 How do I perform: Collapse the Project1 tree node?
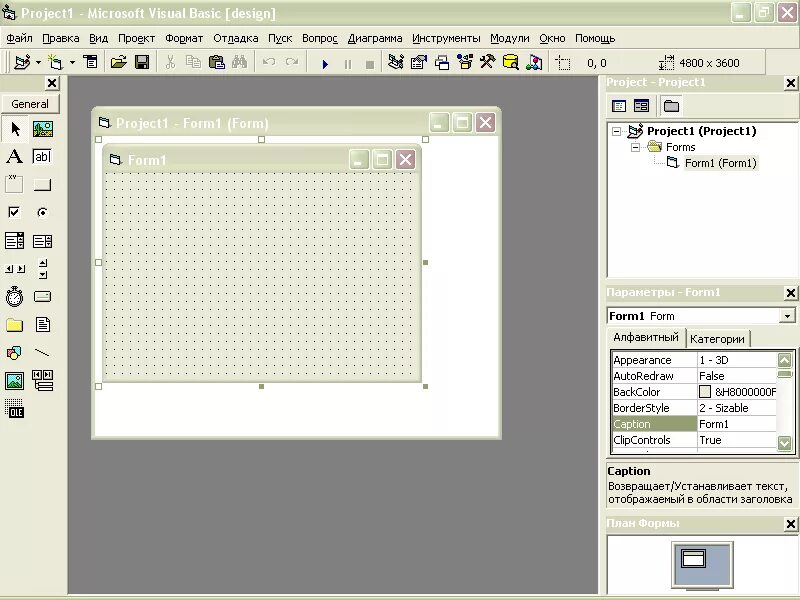[616, 131]
